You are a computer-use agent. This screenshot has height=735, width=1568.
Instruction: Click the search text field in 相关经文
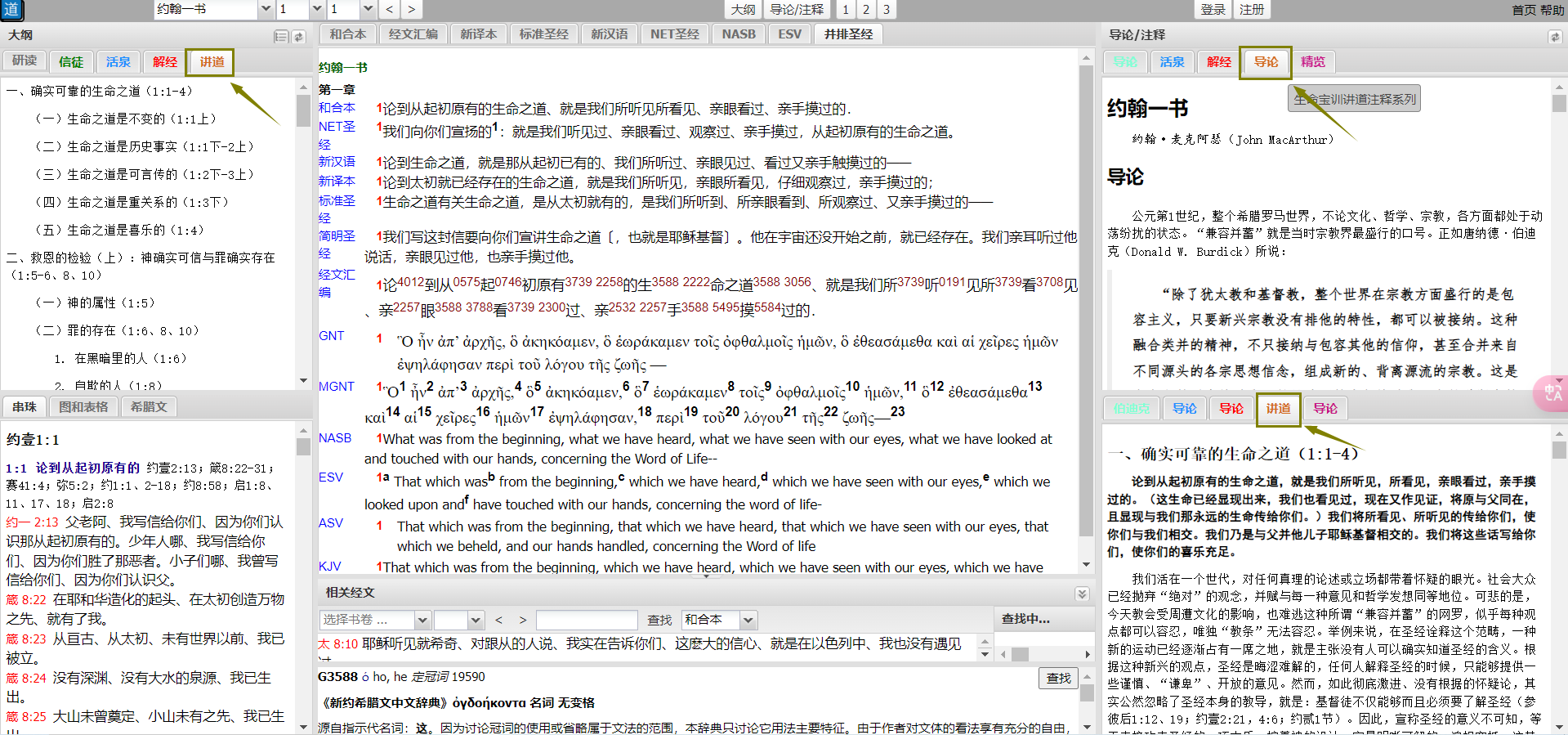[x=586, y=620]
